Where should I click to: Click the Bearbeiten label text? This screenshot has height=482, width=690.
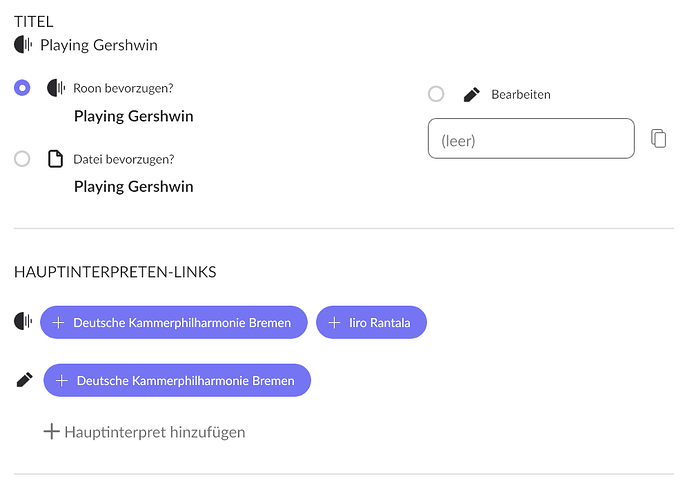[x=521, y=95]
